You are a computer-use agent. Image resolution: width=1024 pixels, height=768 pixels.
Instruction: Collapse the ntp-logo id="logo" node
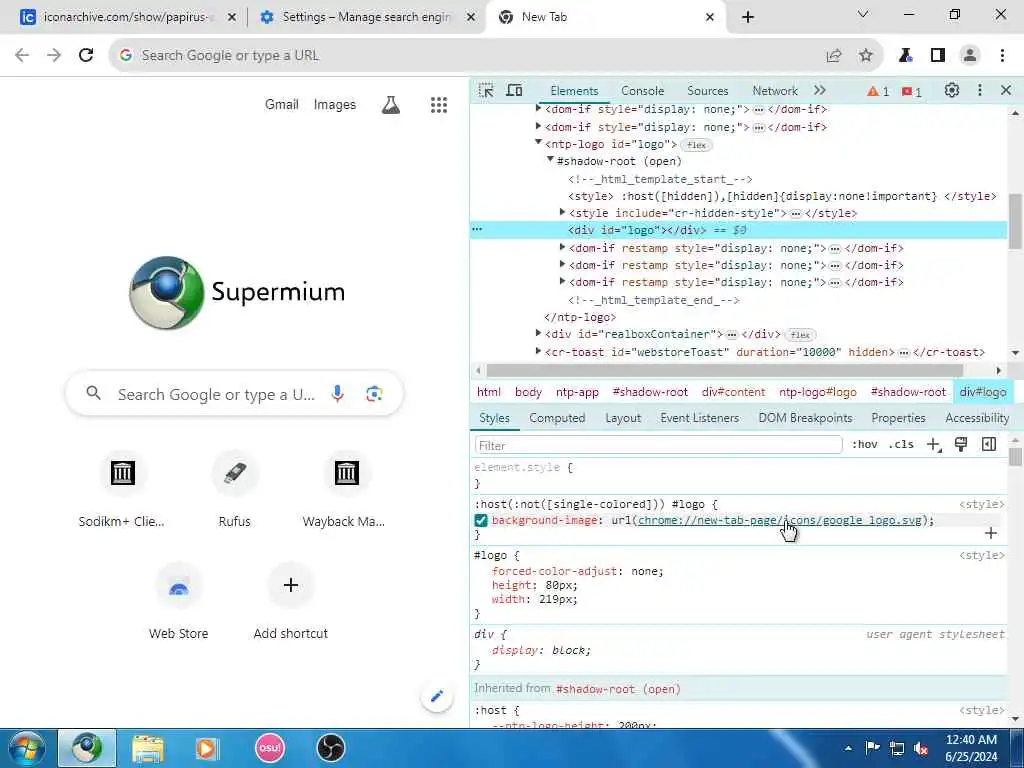pyautogui.click(x=538, y=143)
